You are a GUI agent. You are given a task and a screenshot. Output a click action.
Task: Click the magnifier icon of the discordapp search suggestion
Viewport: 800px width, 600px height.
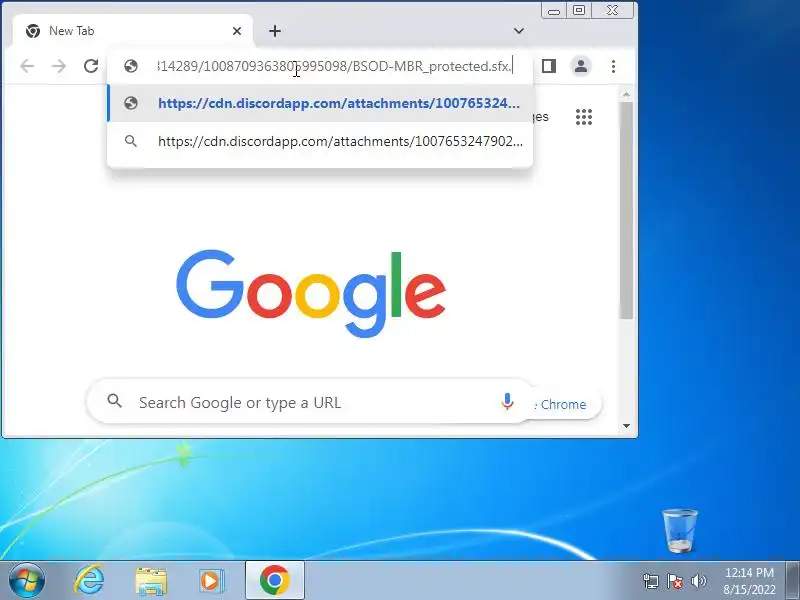[x=131, y=141]
